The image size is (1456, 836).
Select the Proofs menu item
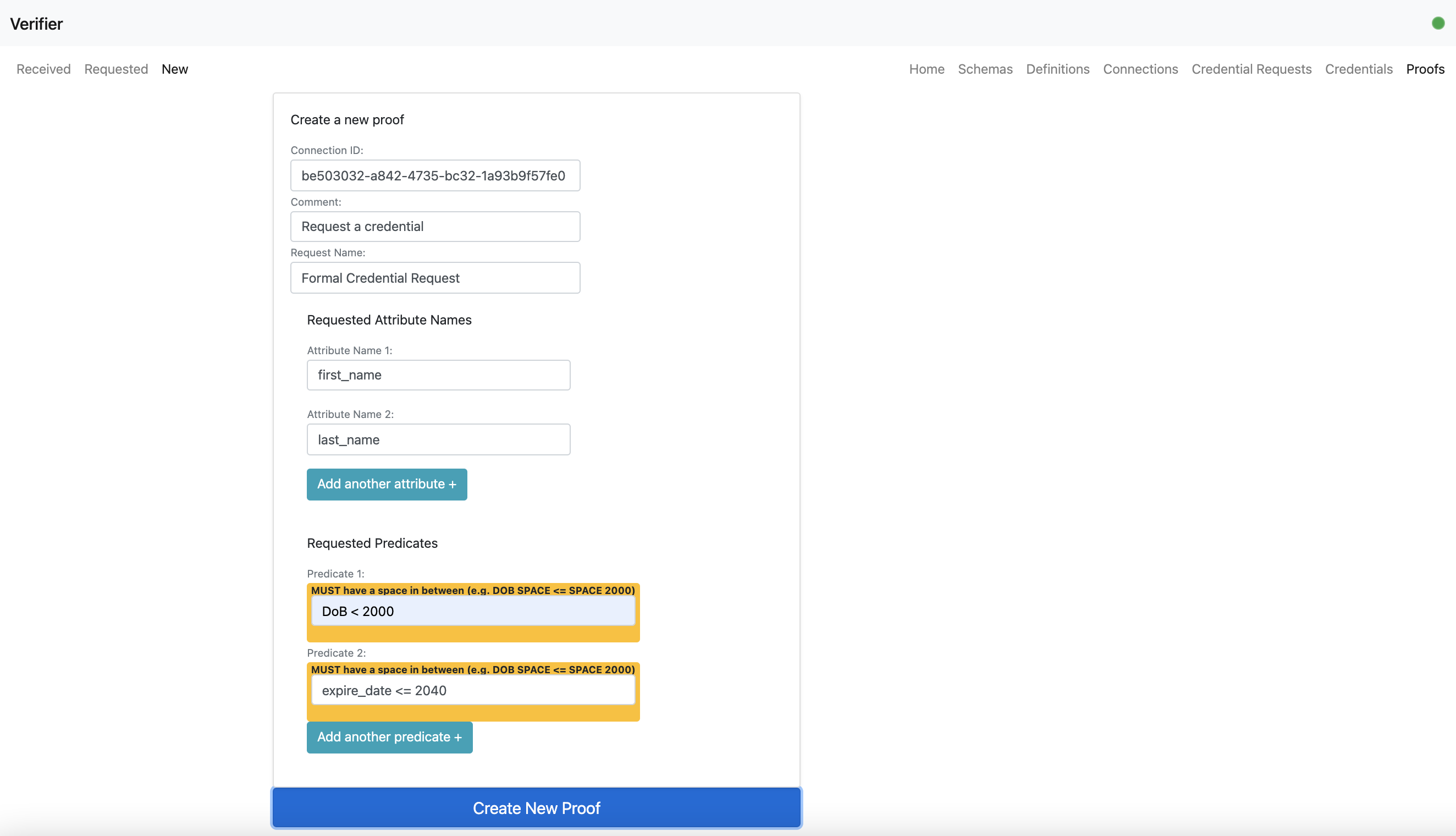[1425, 69]
